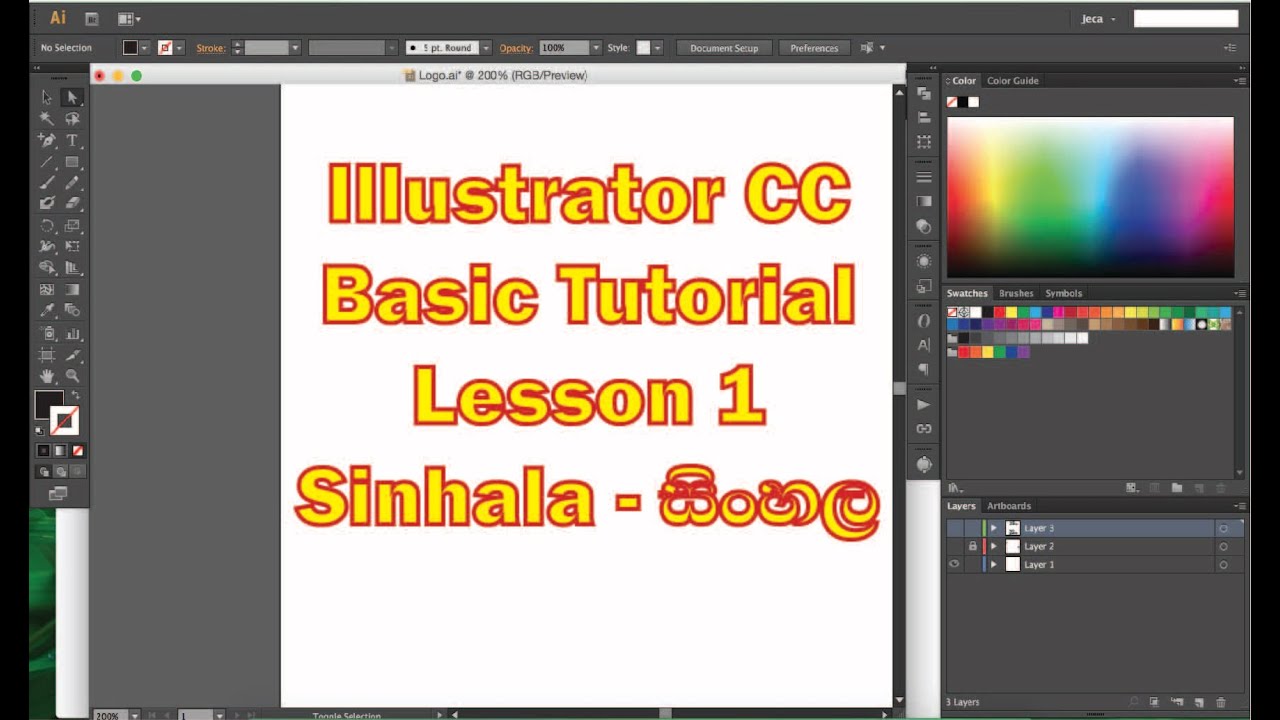The image size is (1280, 720).
Task: Select the Free Transform tool
Action: (x=72, y=246)
